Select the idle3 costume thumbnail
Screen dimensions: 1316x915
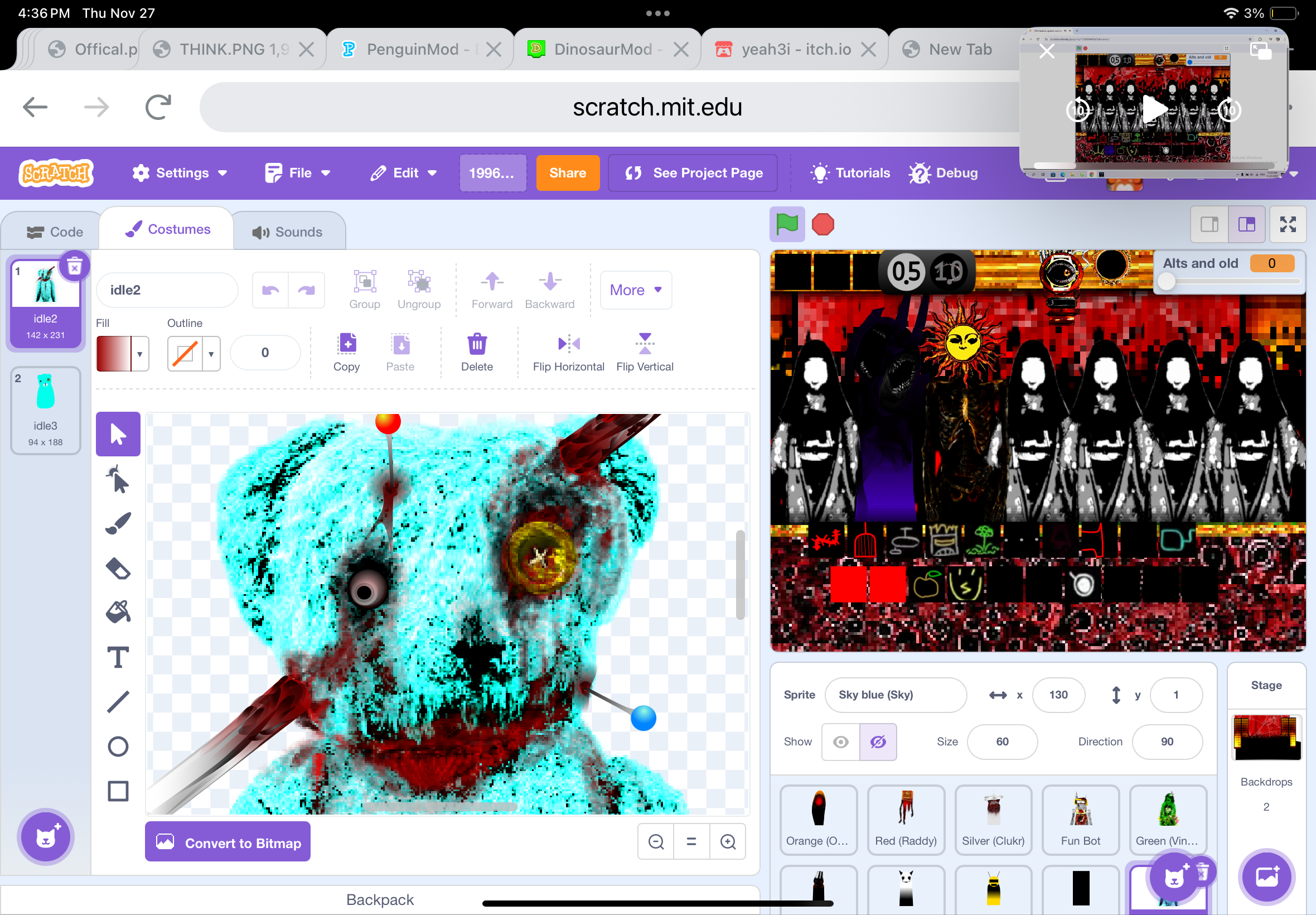pos(45,410)
